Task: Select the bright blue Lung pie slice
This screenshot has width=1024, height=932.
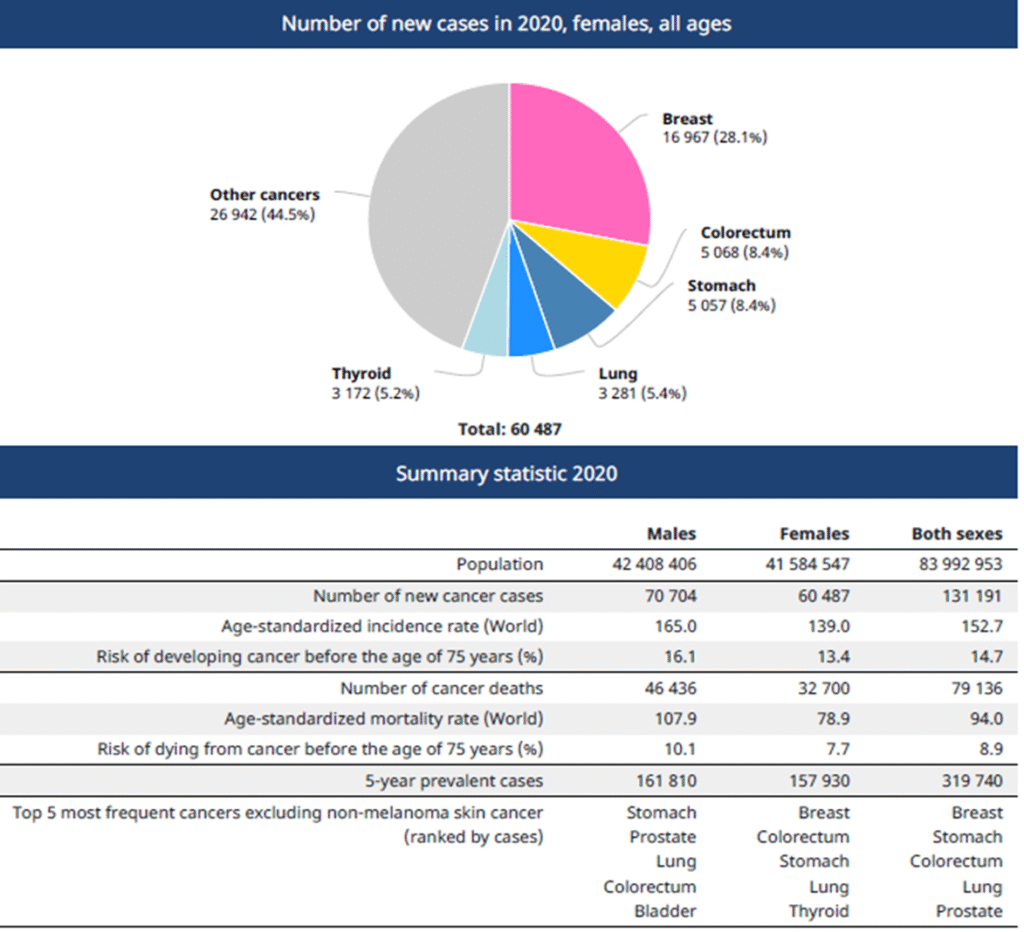Action: (529, 337)
